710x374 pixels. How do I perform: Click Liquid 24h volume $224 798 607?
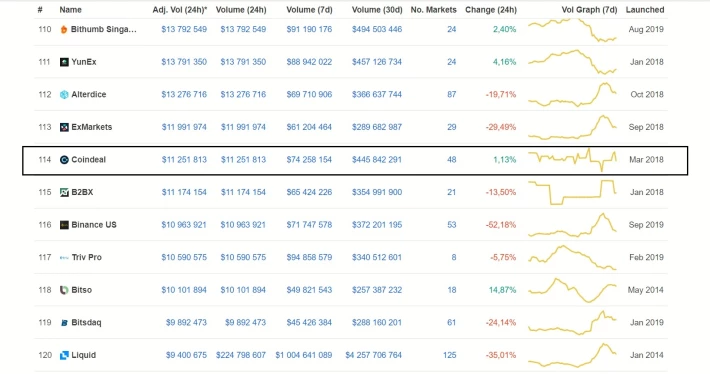(x=241, y=355)
